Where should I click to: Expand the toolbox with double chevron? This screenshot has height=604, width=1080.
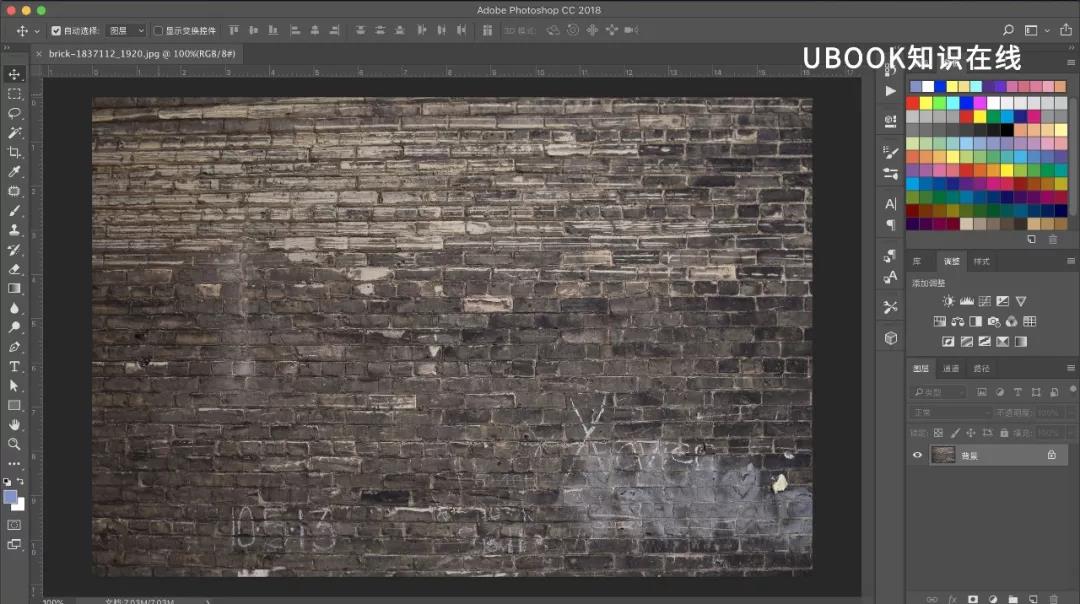7,48
